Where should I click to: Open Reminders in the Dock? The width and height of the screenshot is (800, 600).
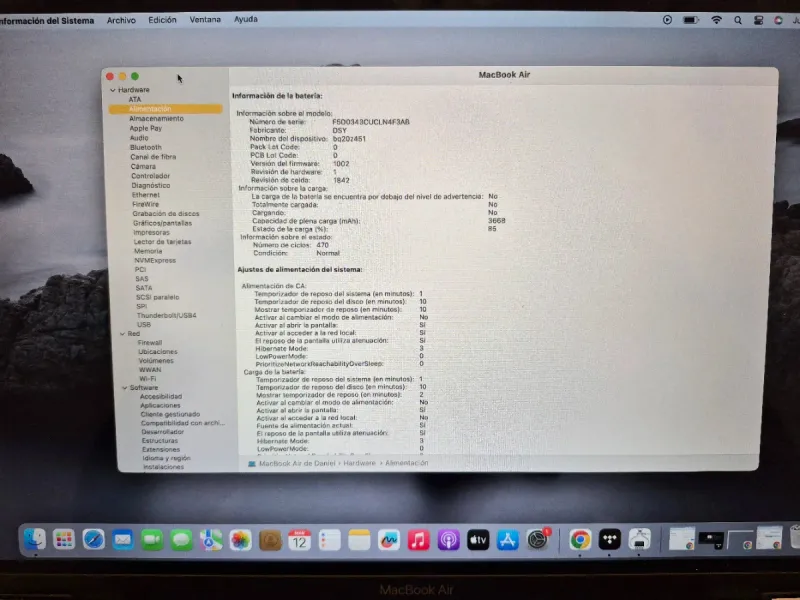pyautogui.click(x=329, y=540)
